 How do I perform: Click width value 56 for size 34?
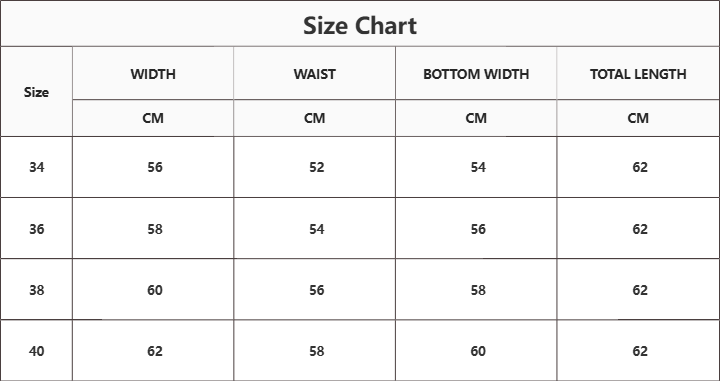coord(155,167)
